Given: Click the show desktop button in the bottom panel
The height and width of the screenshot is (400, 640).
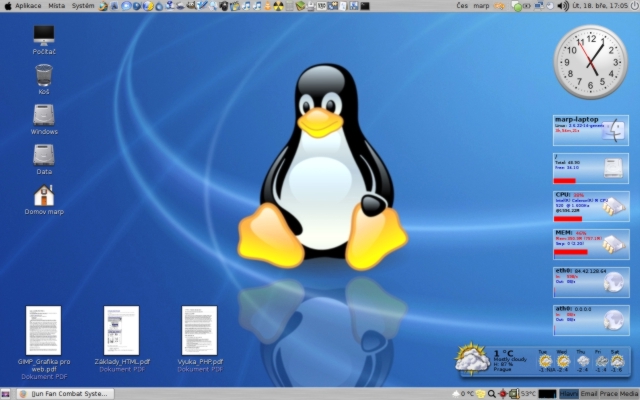Looking at the screenshot, I should (6, 394).
